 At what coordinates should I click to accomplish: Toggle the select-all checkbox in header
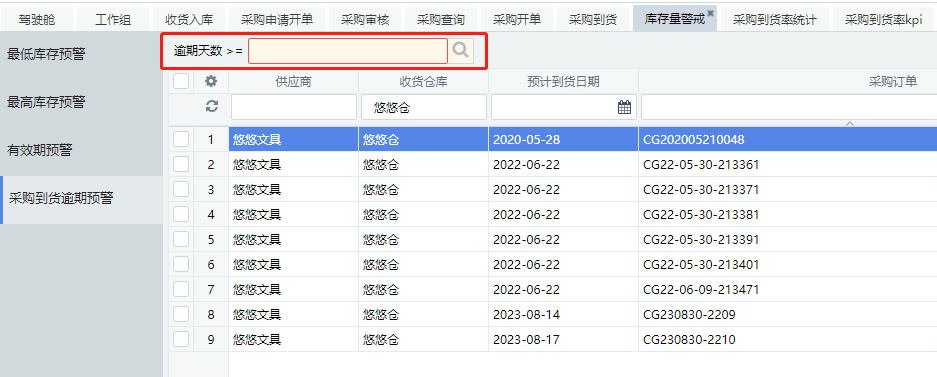[181, 81]
